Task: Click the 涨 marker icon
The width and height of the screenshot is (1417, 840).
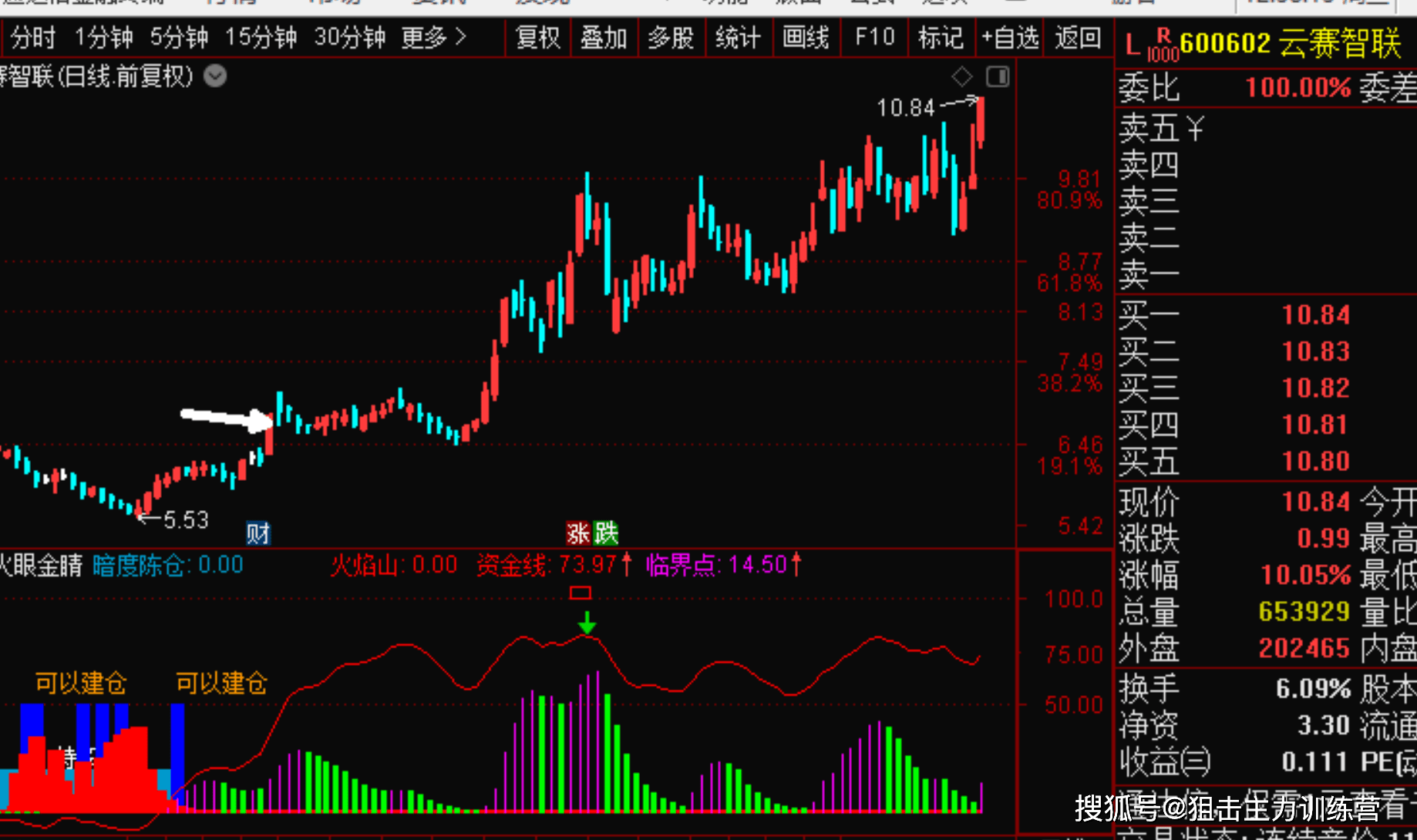Action: pyautogui.click(x=578, y=533)
